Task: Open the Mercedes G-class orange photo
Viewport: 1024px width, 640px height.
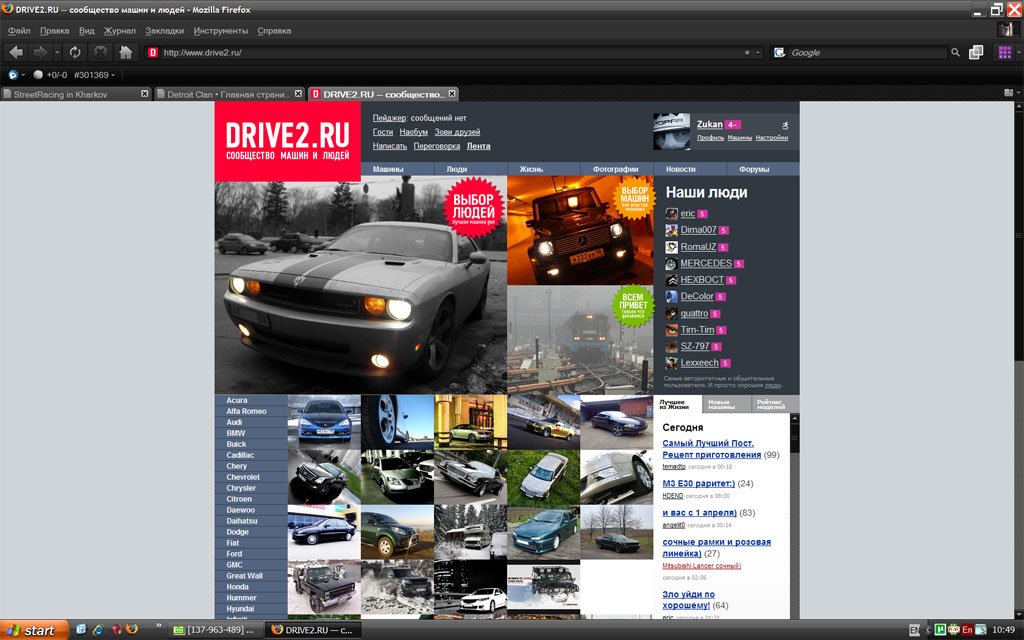Action: point(581,231)
